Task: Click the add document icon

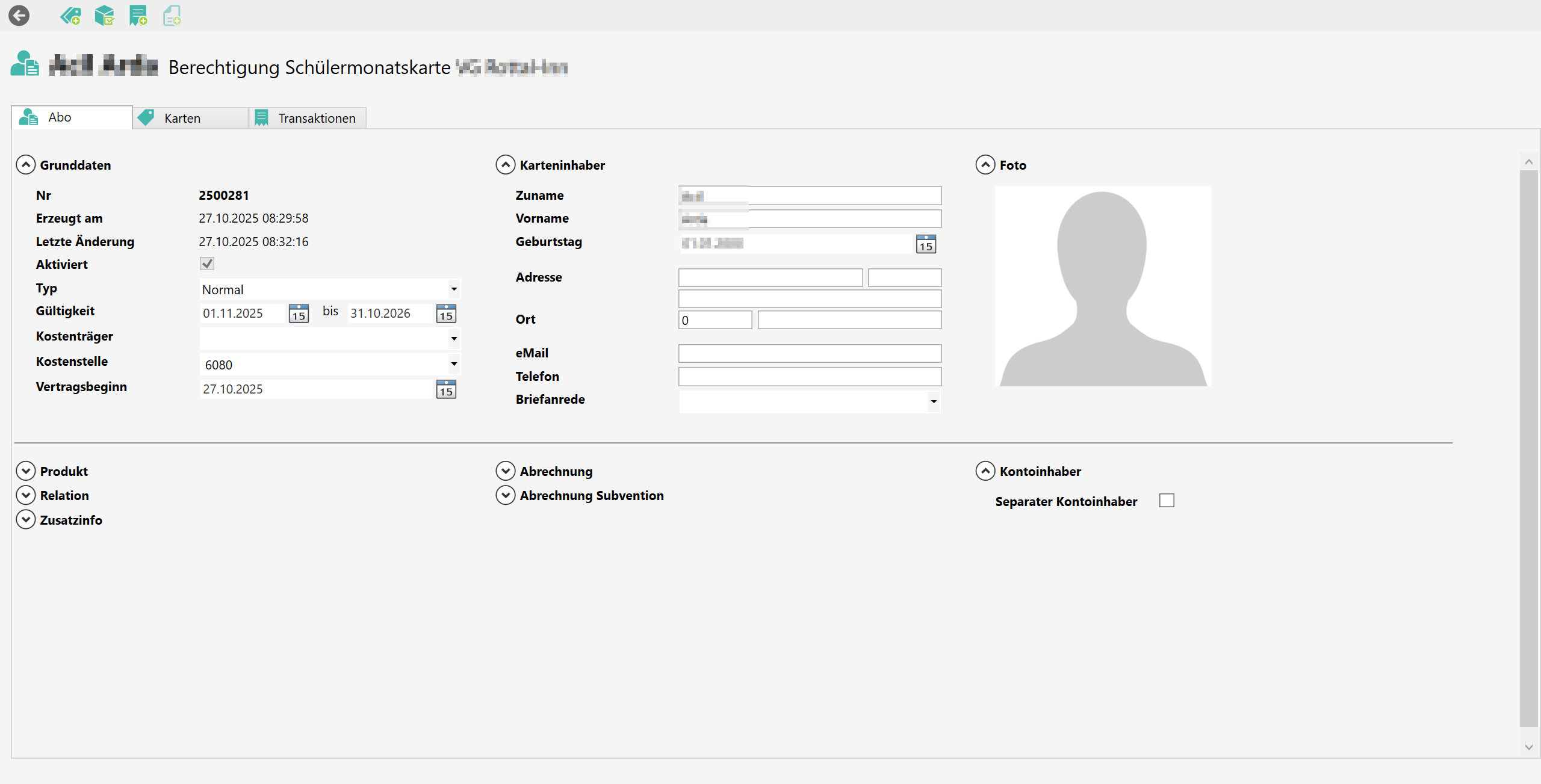Action: [172, 16]
